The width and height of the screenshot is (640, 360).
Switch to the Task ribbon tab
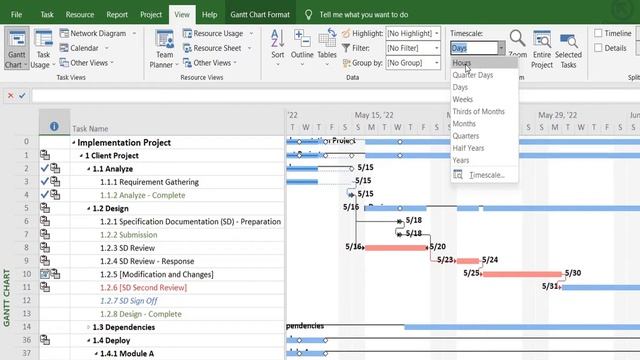pos(47,15)
